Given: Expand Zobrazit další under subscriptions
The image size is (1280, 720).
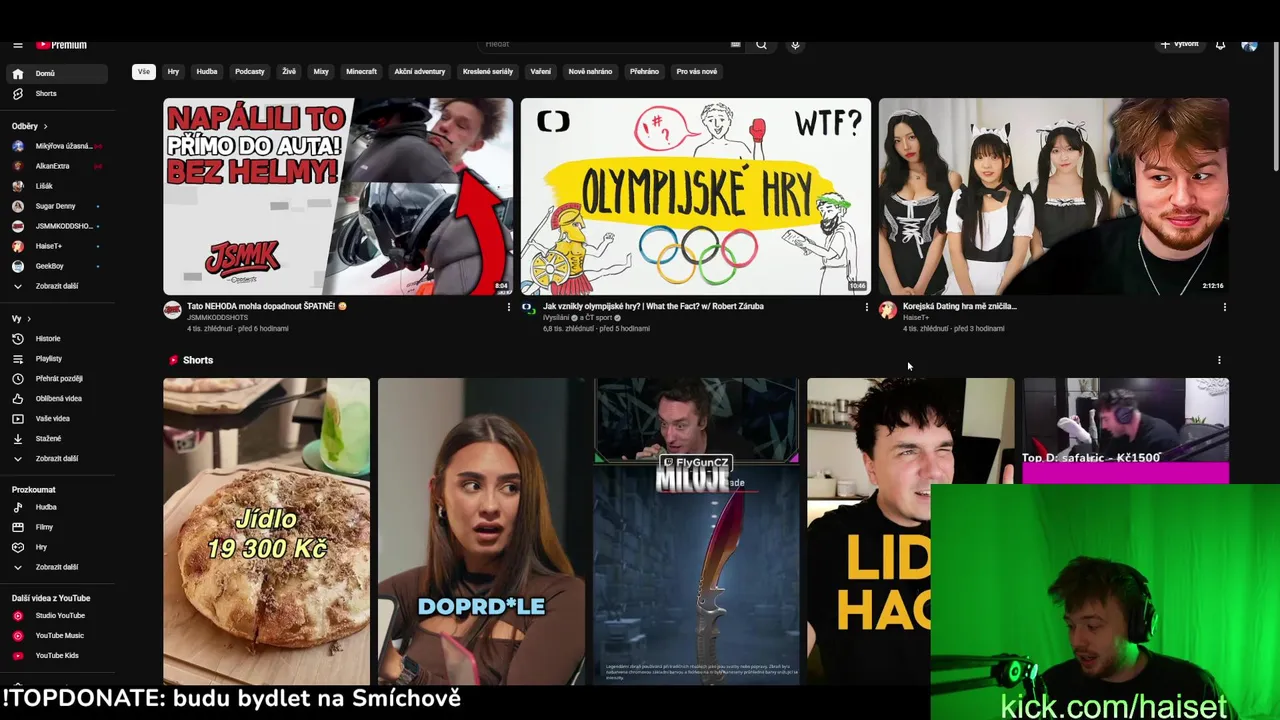Looking at the screenshot, I should [x=56, y=286].
